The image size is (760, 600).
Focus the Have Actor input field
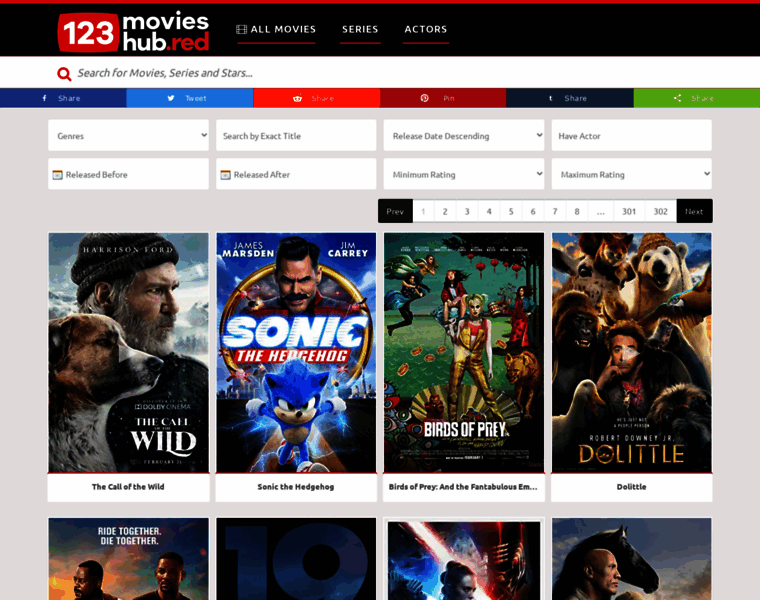coord(632,135)
